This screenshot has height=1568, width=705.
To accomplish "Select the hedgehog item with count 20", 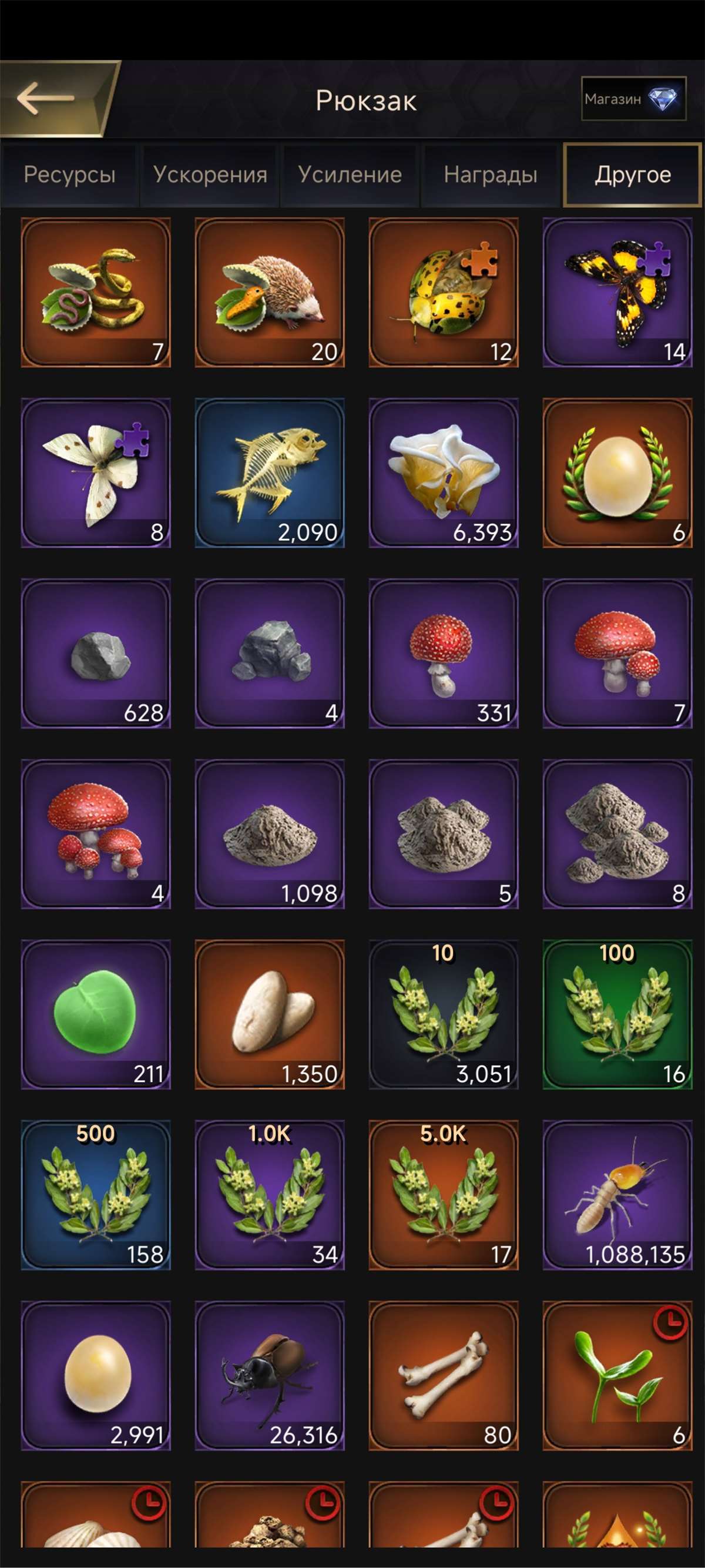I will (270, 292).
